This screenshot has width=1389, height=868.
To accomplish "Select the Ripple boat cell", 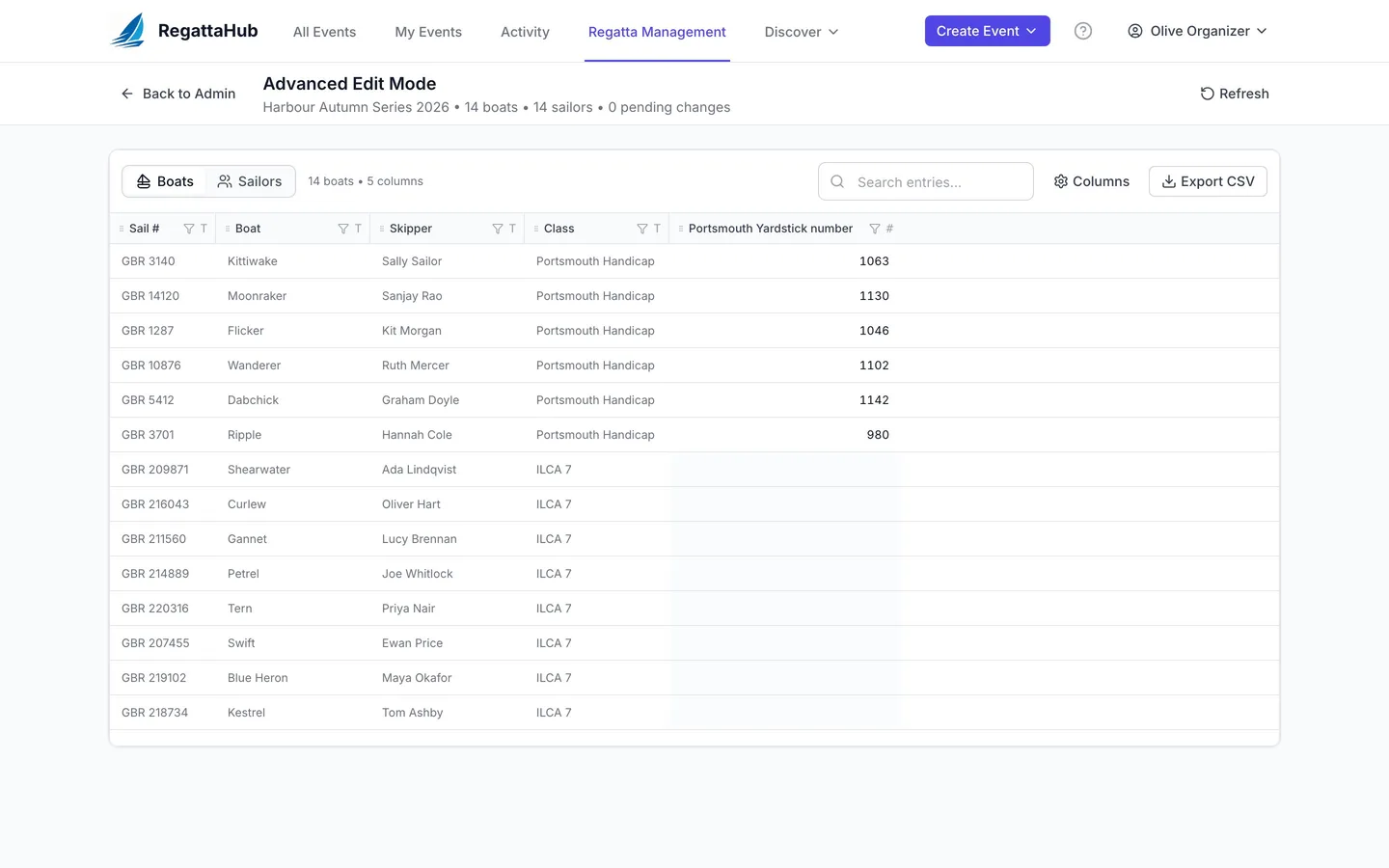I will [245, 435].
